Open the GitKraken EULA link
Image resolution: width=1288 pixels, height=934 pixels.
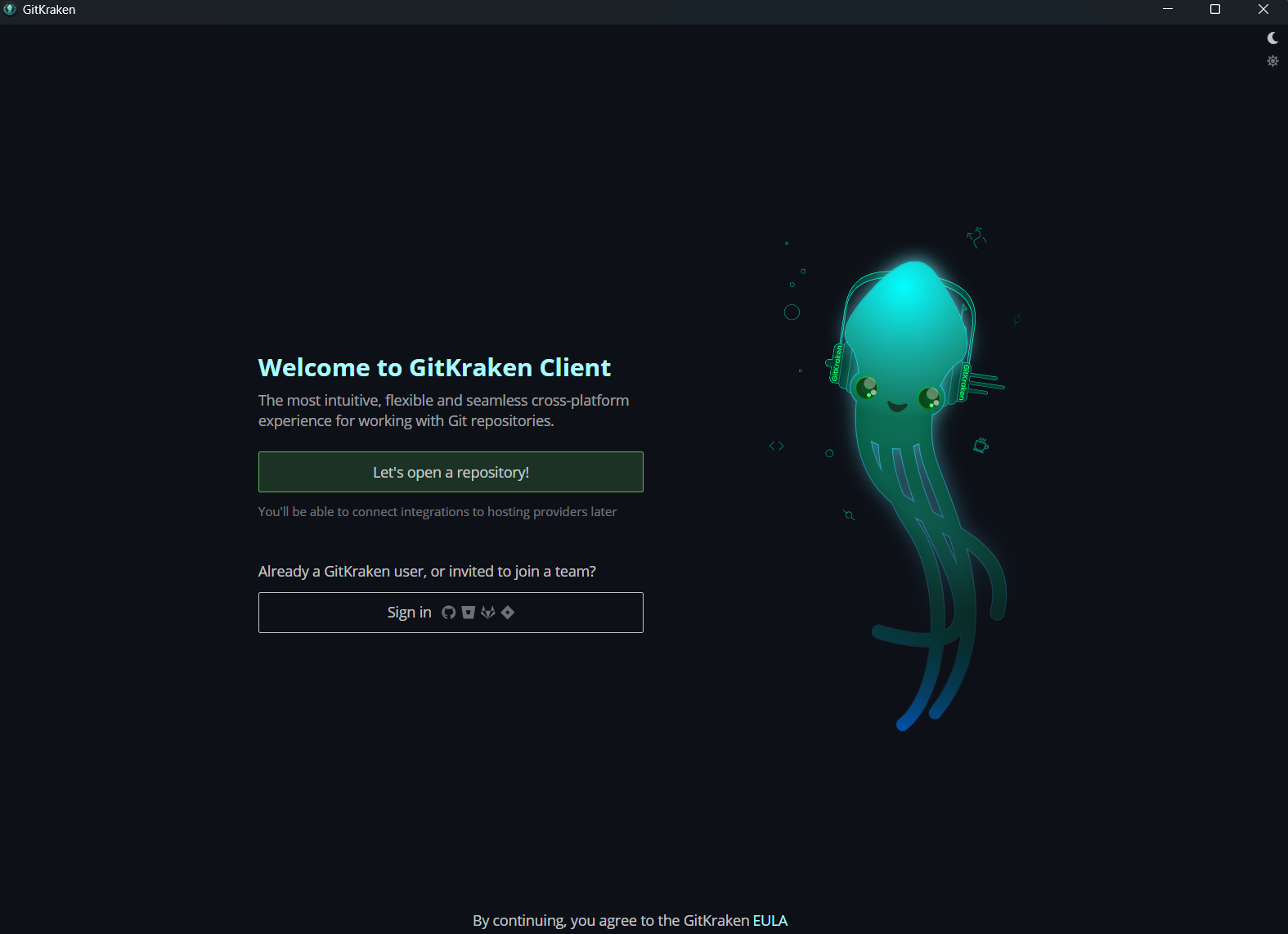point(770,920)
